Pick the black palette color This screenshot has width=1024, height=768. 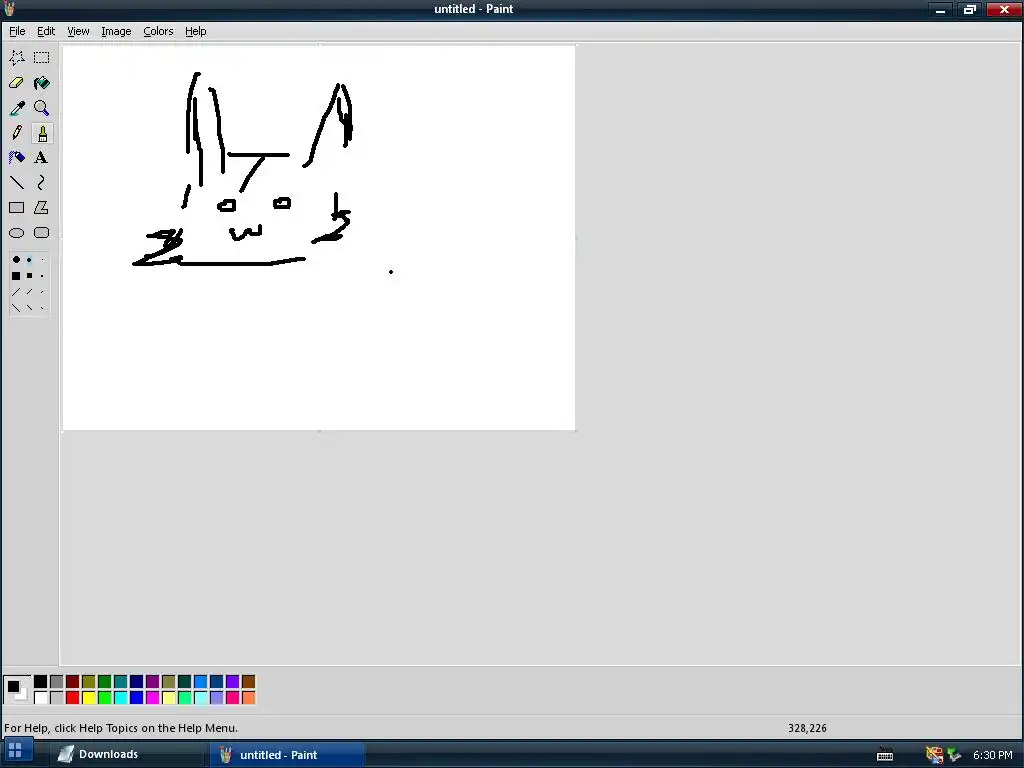pyautogui.click(x=40, y=682)
